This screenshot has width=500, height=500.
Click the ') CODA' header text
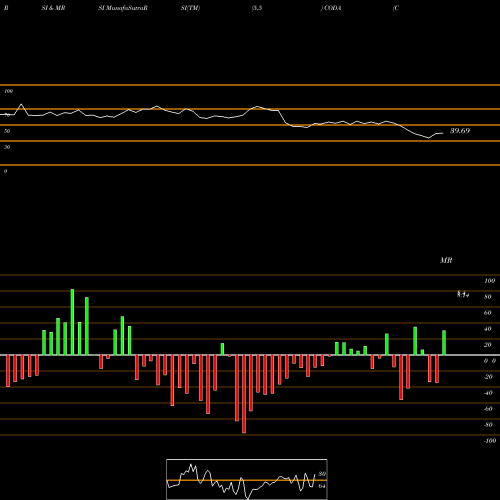point(331,8)
